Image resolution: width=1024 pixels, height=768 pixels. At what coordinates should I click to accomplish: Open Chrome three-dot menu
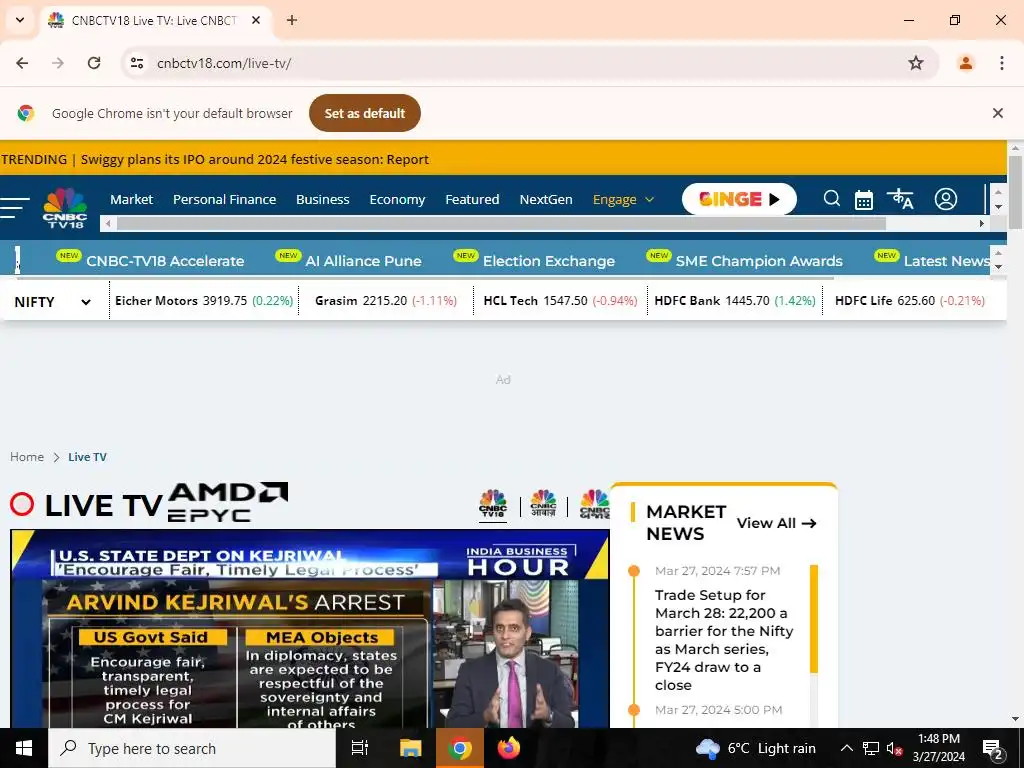pos(1001,63)
